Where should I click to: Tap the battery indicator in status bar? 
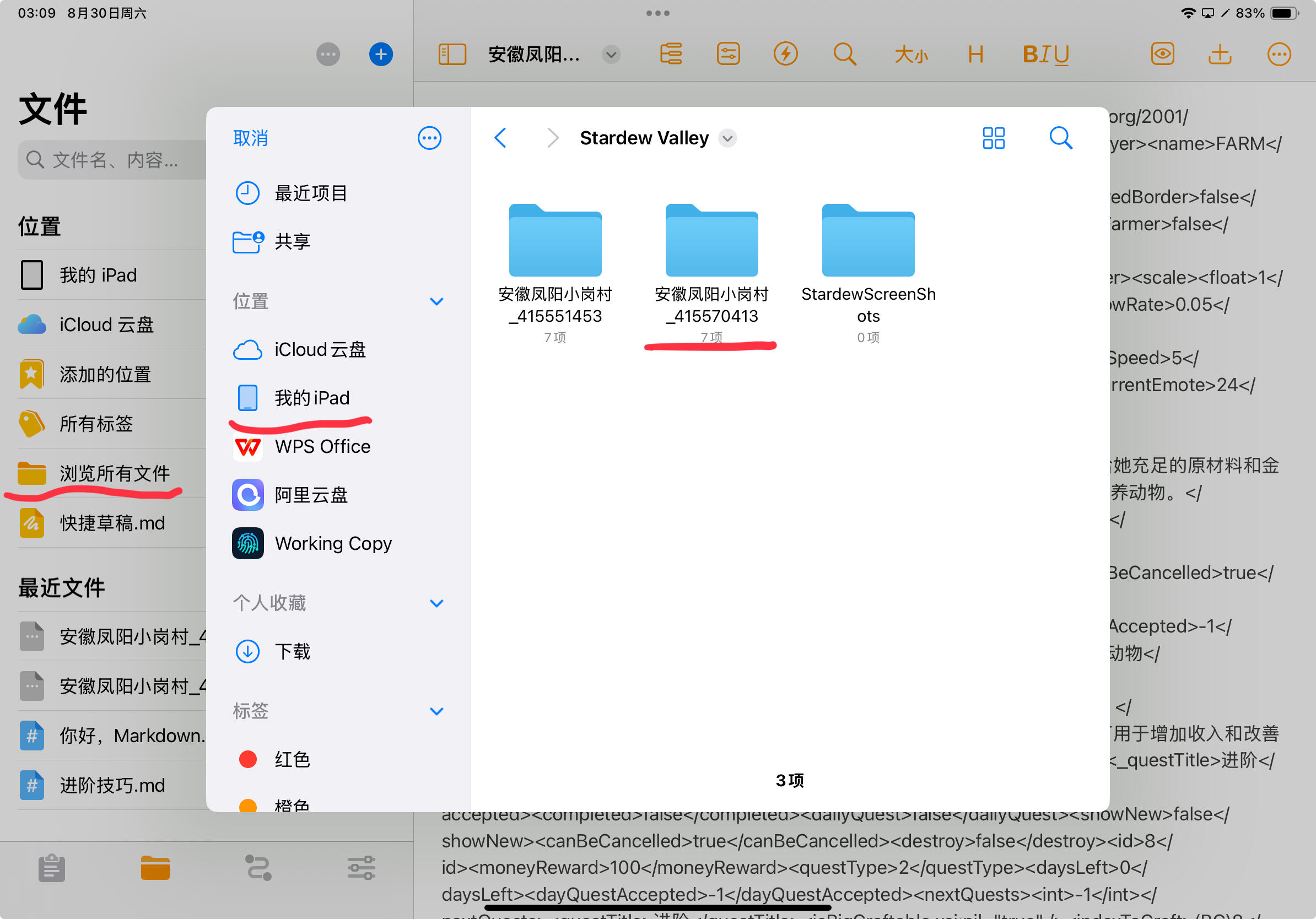[x=1284, y=13]
